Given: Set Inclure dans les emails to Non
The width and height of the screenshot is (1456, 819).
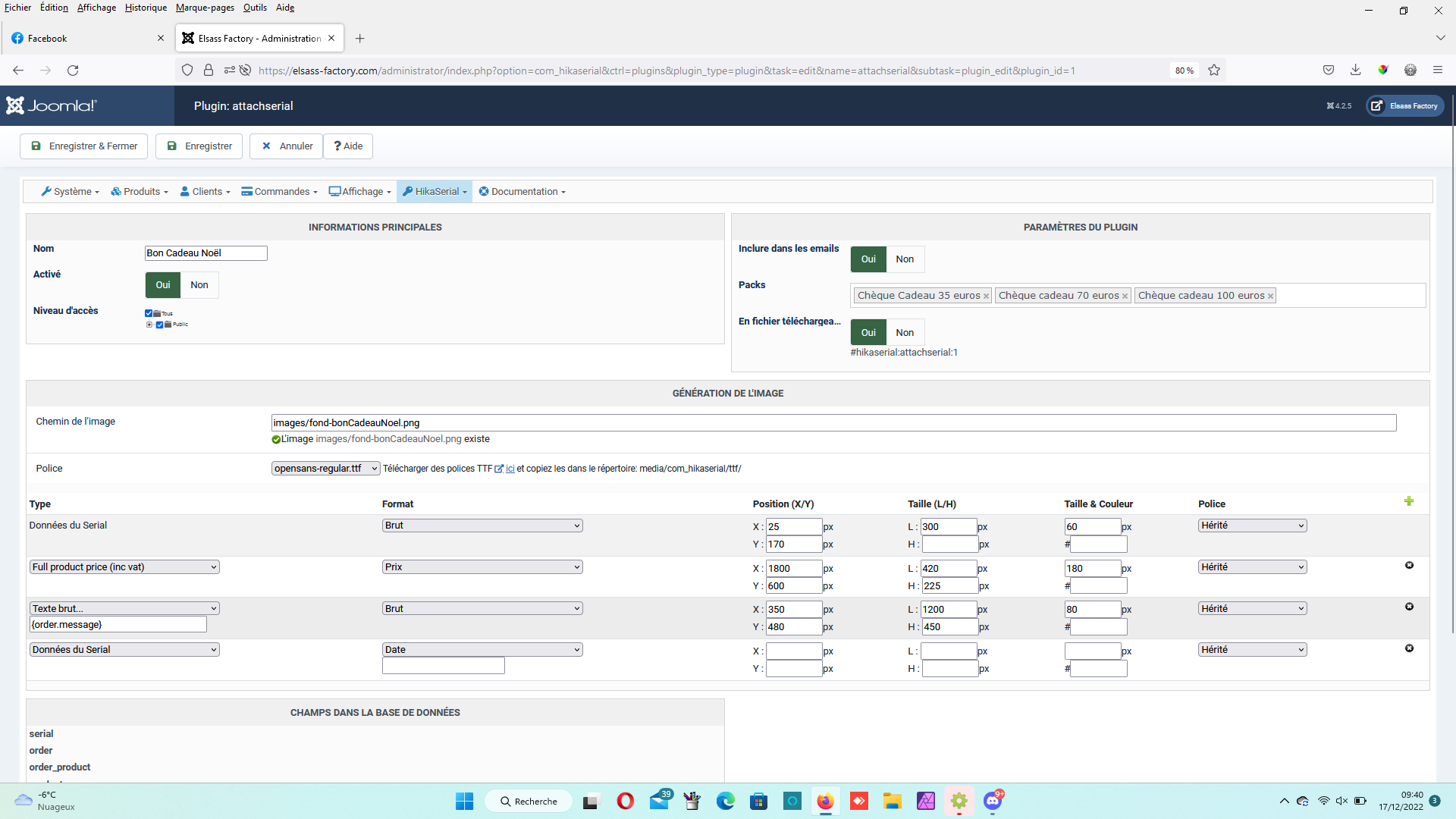Looking at the screenshot, I should click(x=905, y=259).
